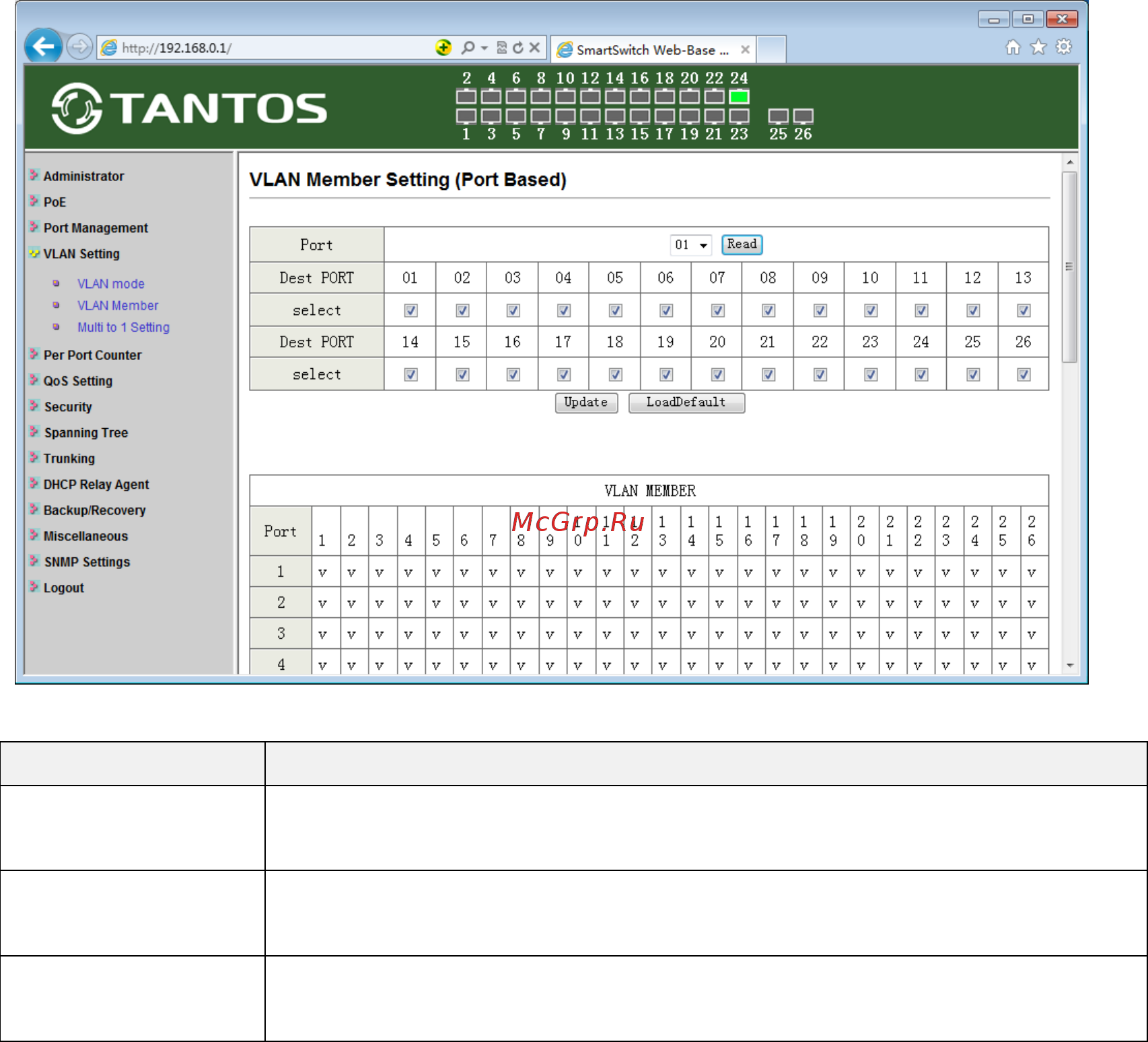Go back with the browser back arrow
The image size is (1148, 1042).
pos(44,46)
